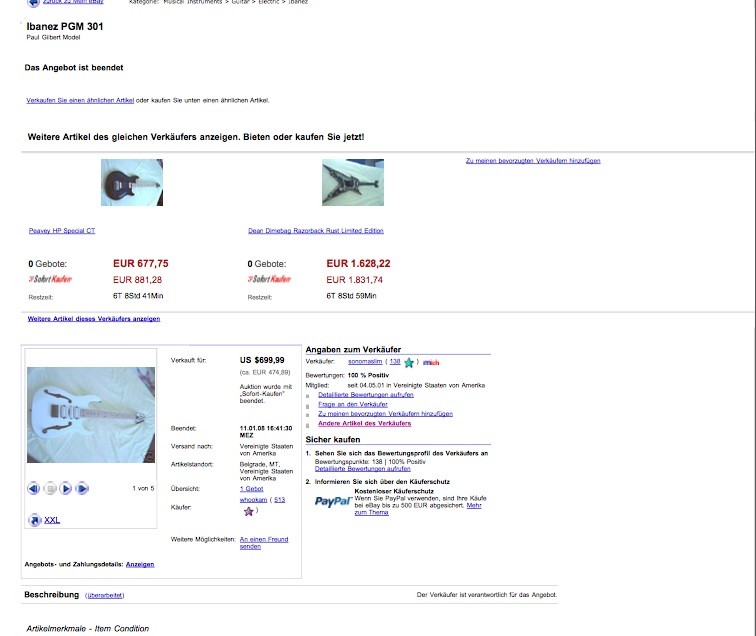This screenshot has width=756, height=636.
Task: Open buyer whookam's profile
Action: (x=253, y=500)
